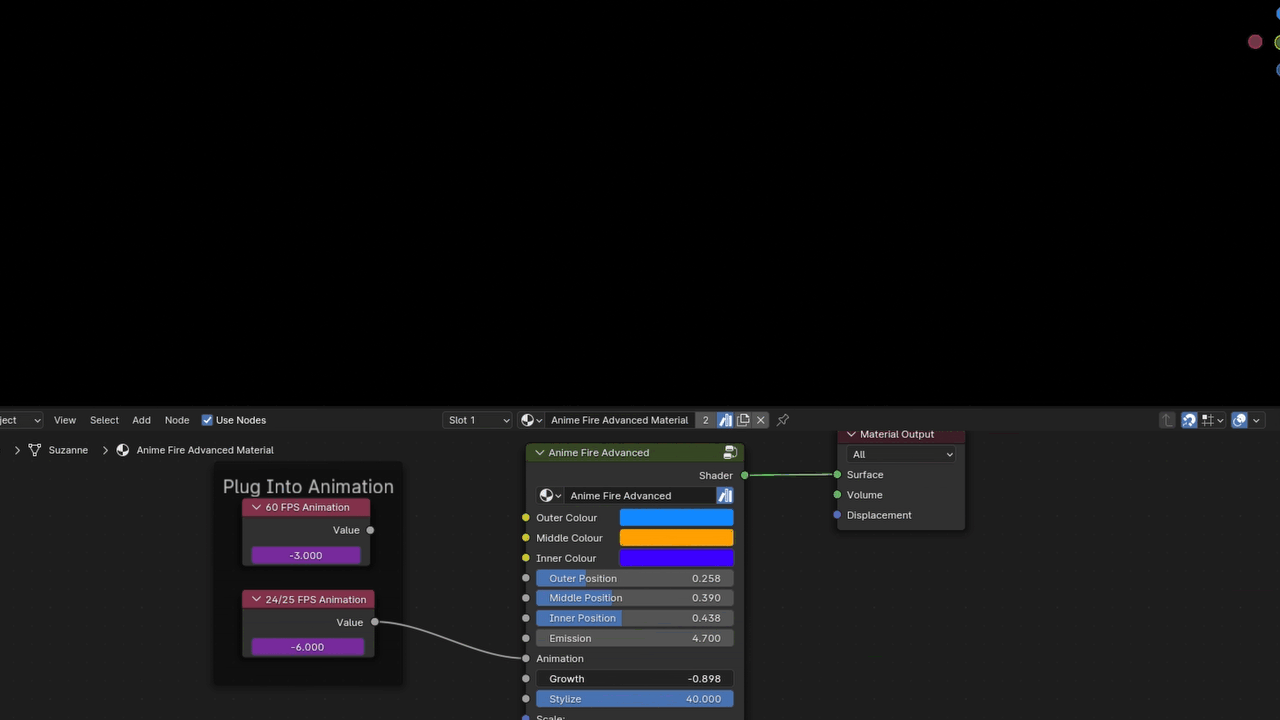
Task: Open the Slot 1 dropdown
Action: coord(478,420)
